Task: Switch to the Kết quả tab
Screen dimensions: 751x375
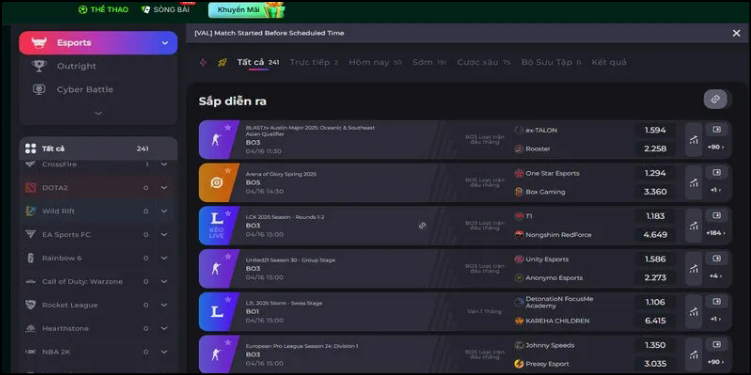Action: 609,62
